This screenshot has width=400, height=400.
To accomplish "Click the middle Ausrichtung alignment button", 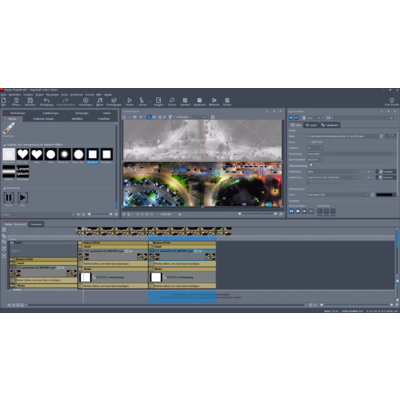I will [x=326, y=211].
